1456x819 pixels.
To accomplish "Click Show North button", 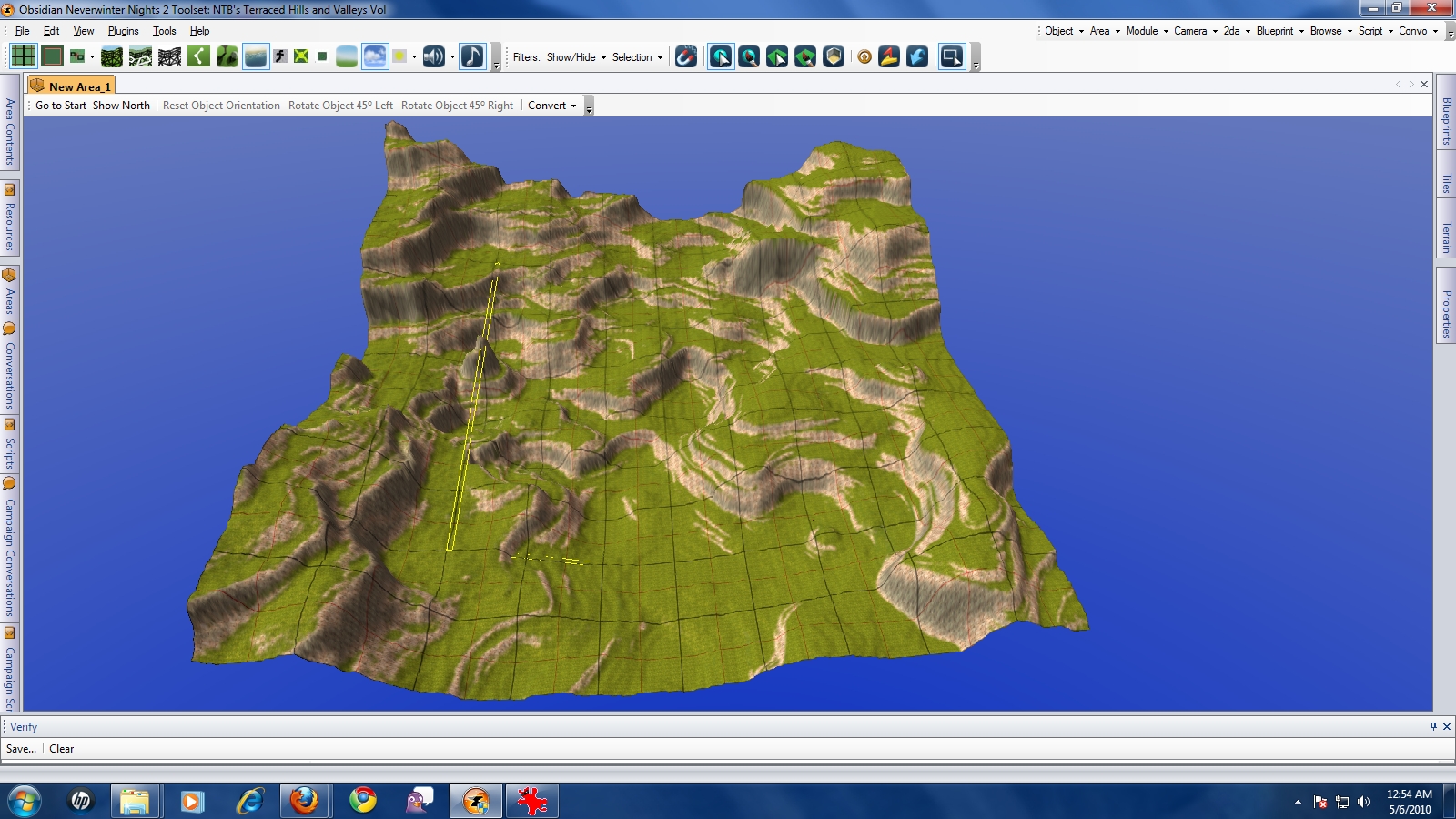I will pyautogui.click(x=121, y=106).
